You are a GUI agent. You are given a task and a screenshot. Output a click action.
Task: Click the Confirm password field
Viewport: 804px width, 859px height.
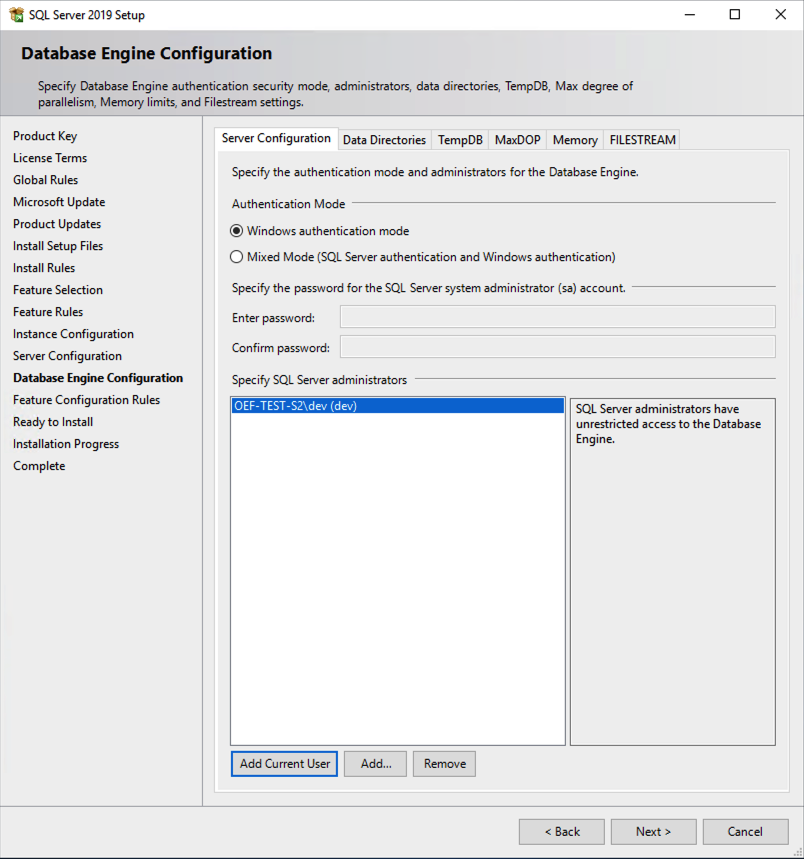coord(558,347)
